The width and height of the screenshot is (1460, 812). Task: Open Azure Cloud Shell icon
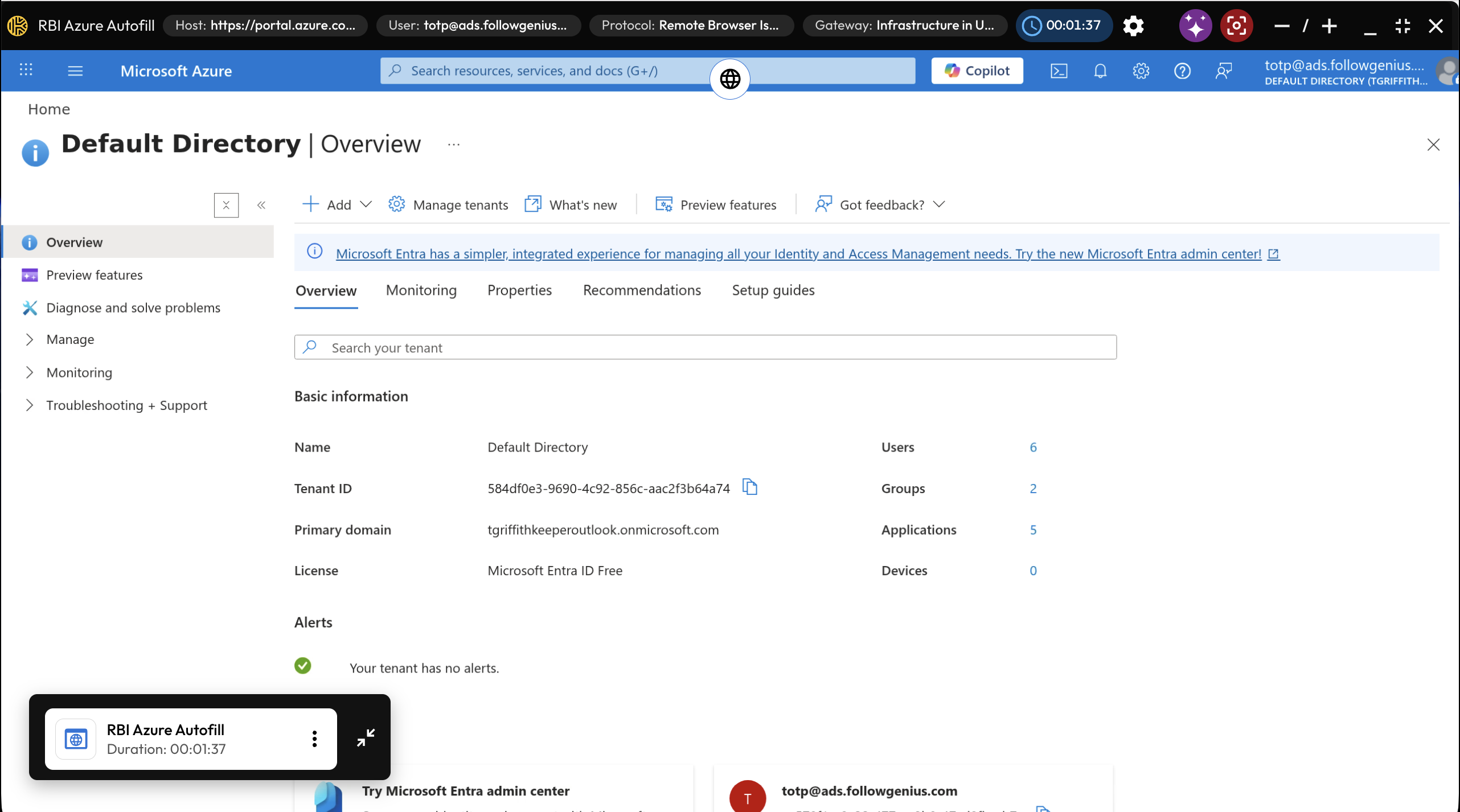pyautogui.click(x=1059, y=71)
